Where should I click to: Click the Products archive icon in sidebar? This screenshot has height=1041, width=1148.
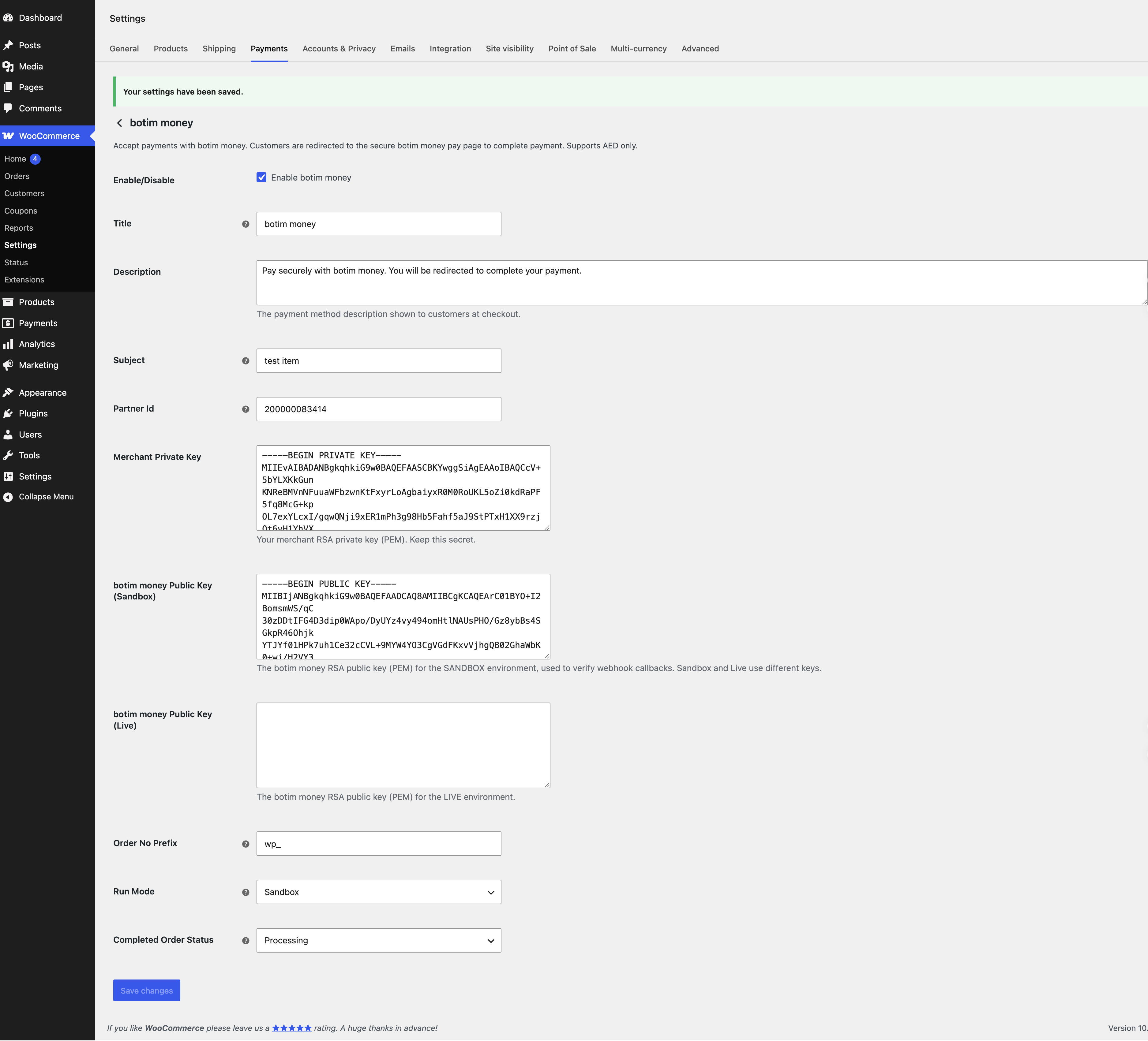(8, 302)
